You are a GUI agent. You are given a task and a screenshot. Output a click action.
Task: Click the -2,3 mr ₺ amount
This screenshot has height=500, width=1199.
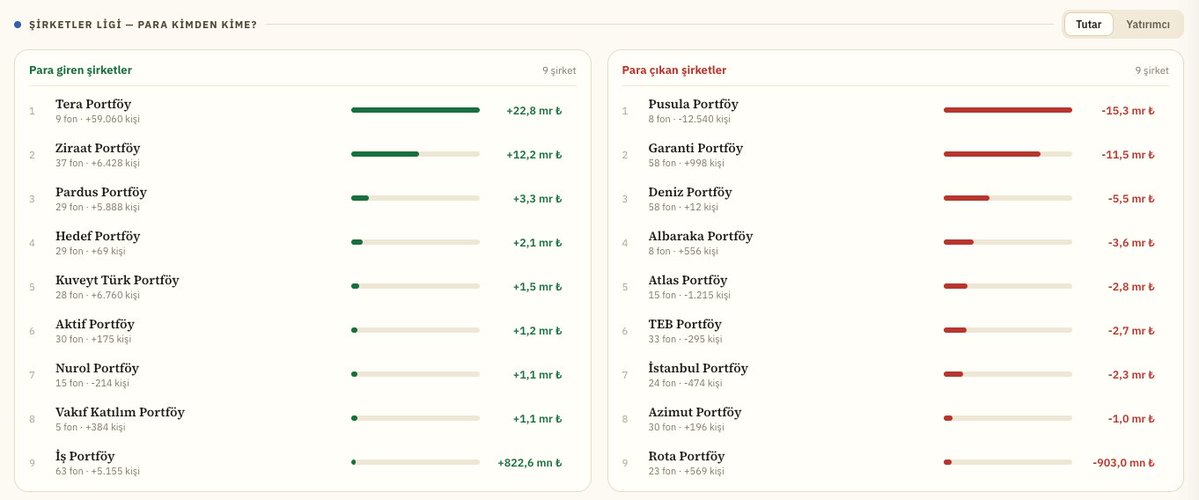tap(1131, 375)
